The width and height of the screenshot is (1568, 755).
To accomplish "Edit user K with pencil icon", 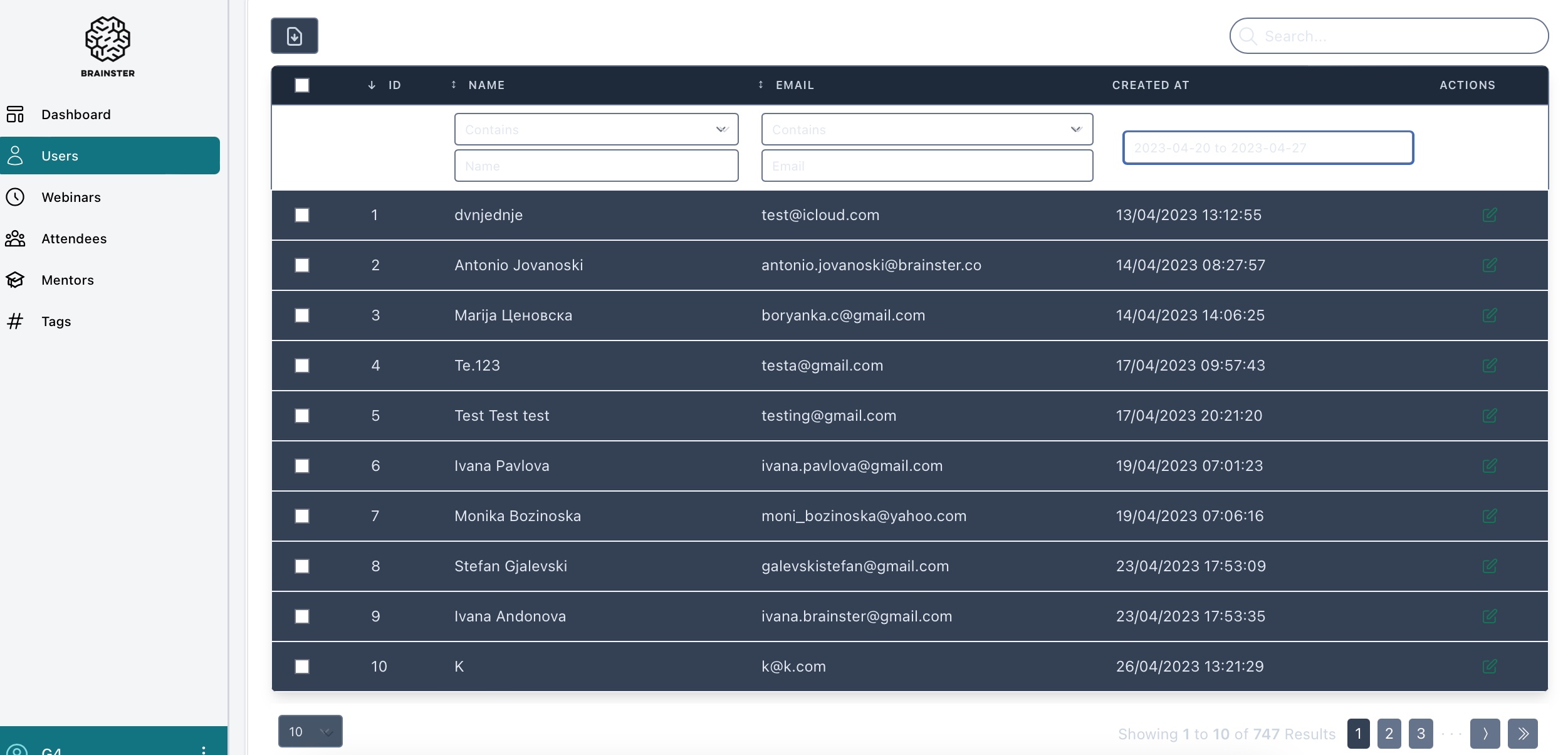I will pyautogui.click(x=1490, y=667).
